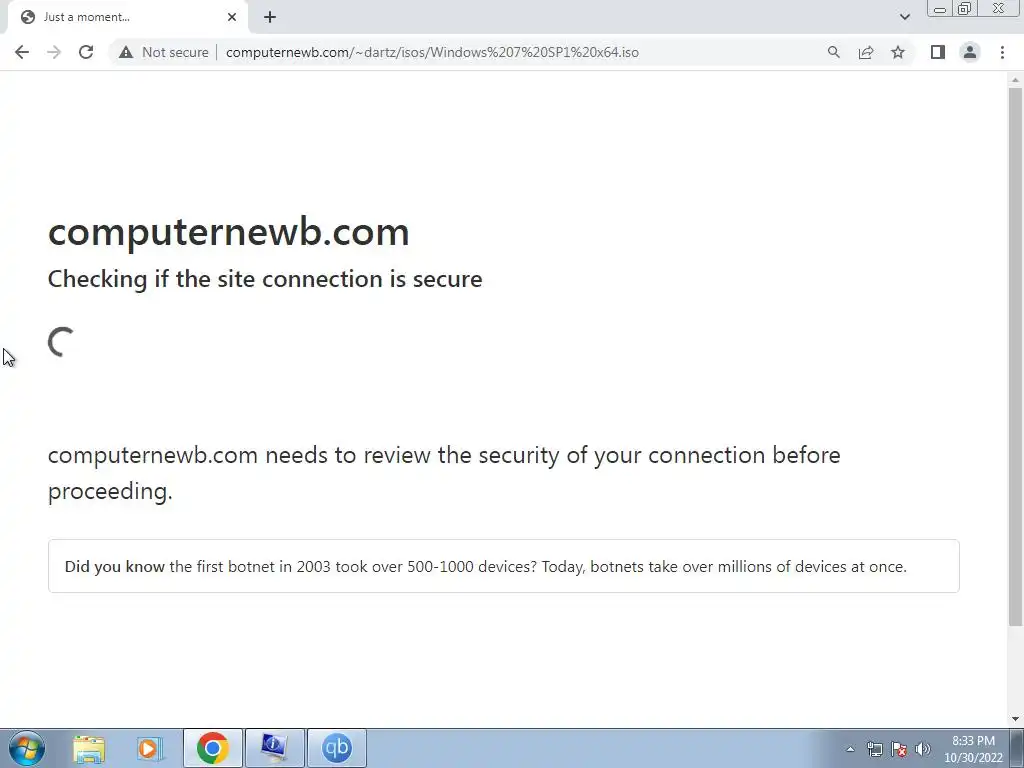Close the 'Just a moment...' tab

[x=232, y=17]
